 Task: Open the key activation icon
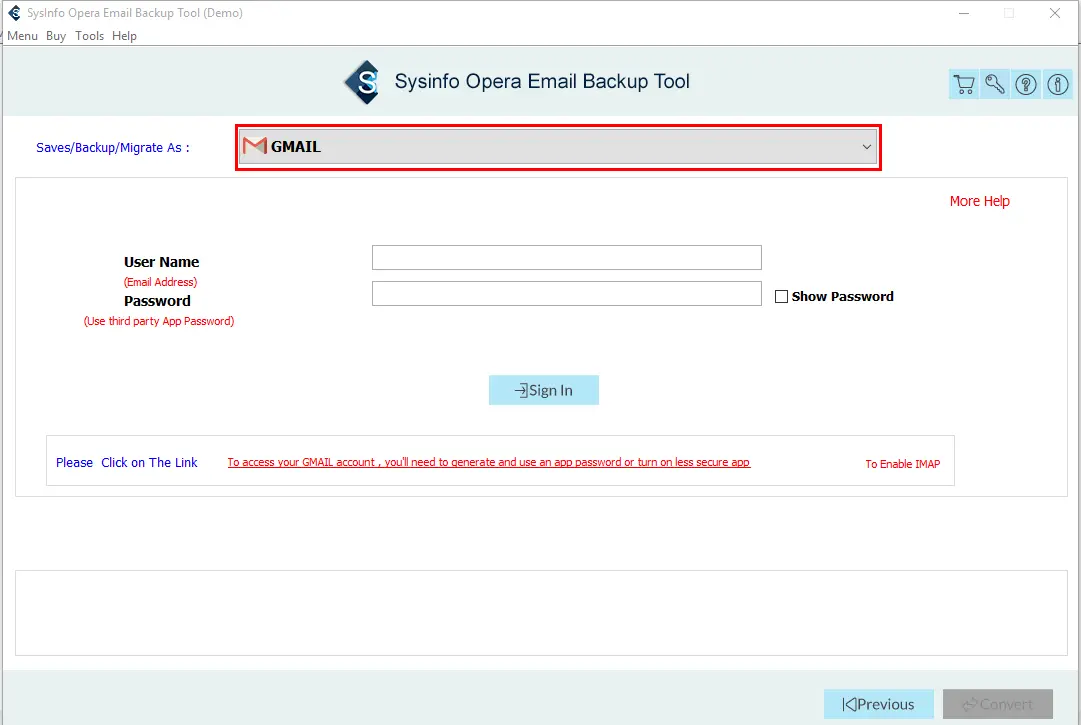coord(995,84)
